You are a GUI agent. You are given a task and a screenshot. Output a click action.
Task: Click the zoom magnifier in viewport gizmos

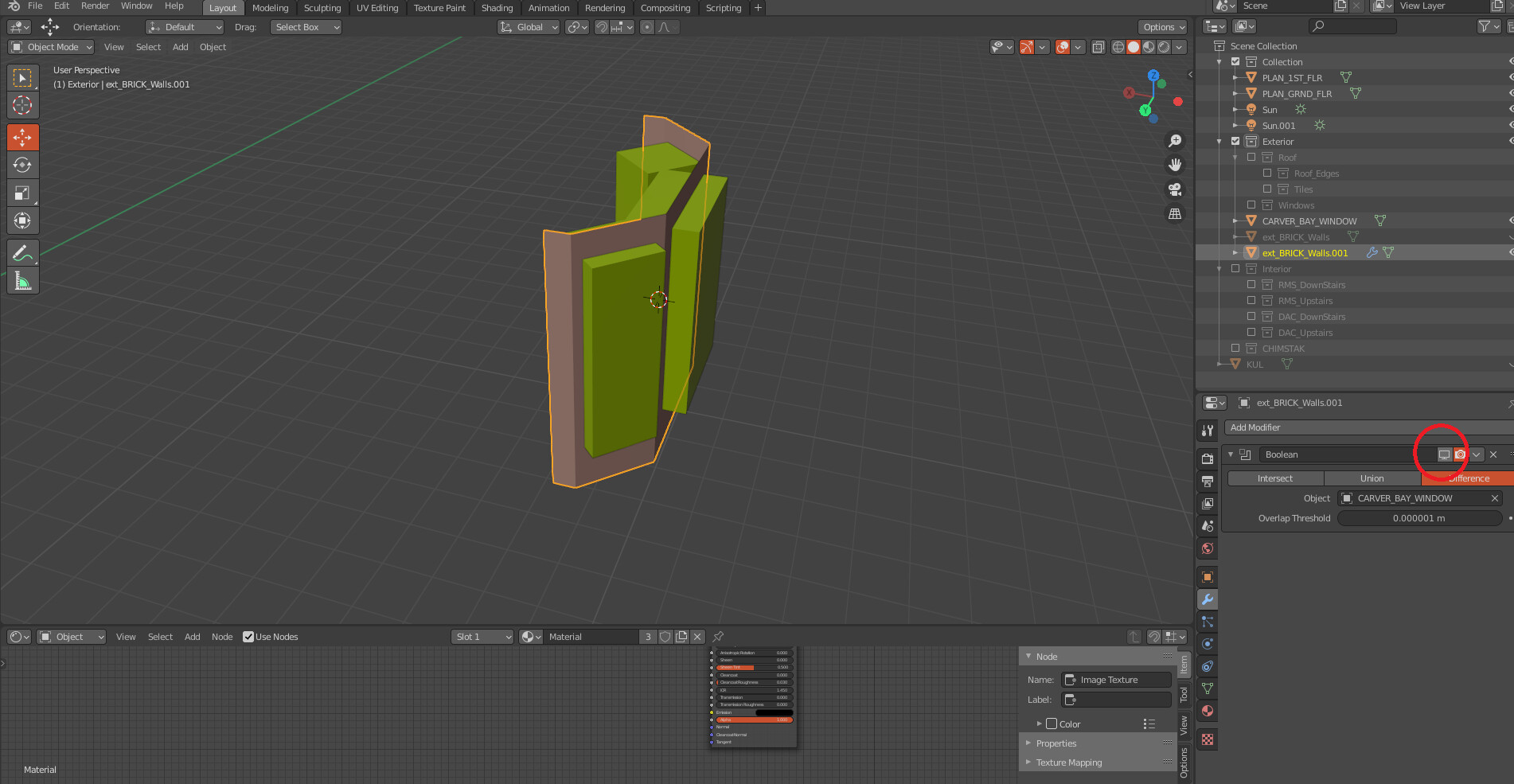coord(1175,140)
